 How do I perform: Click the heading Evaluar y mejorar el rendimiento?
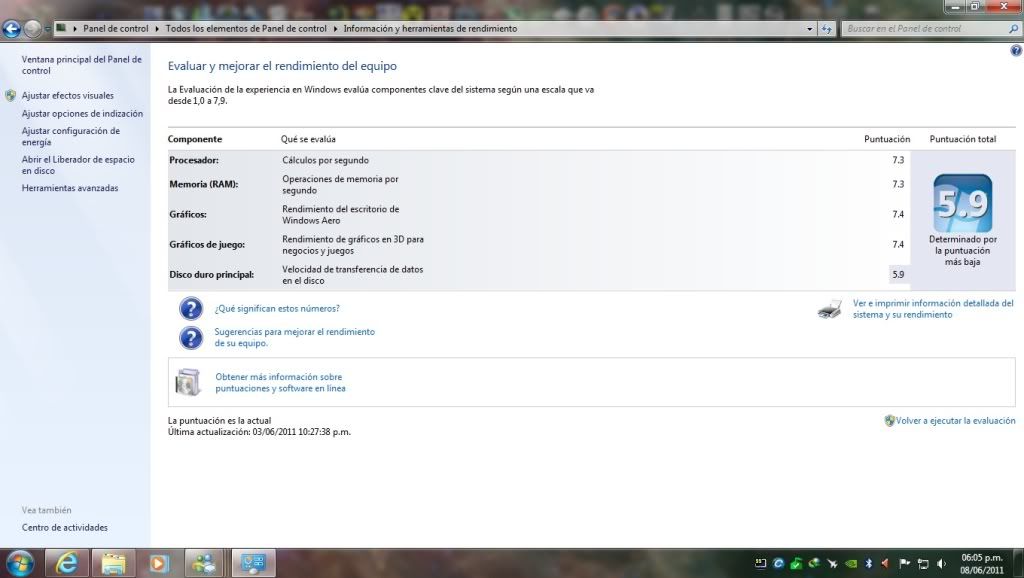tap(282, 66)
